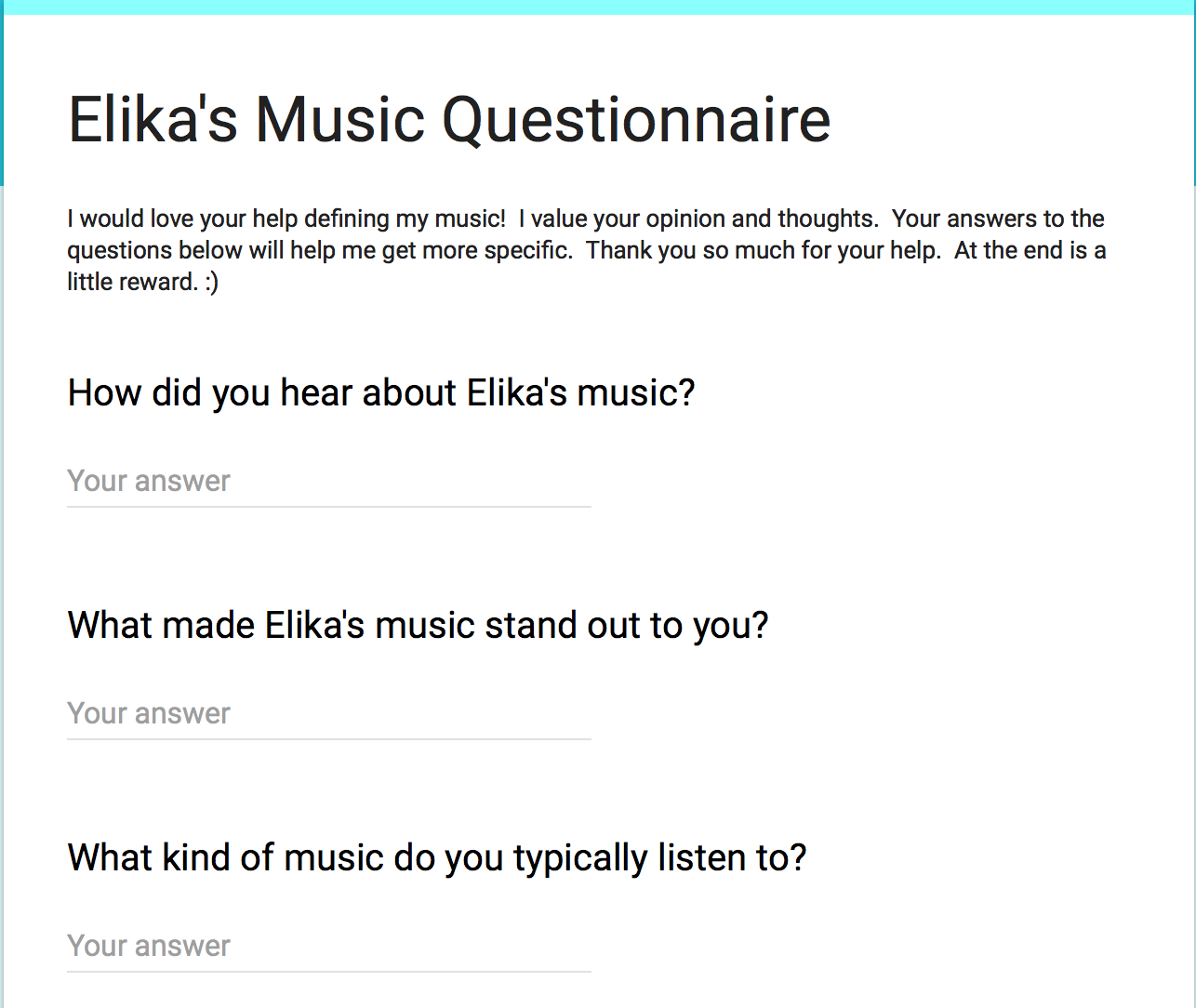This screenshot has height=1008, width=1196.
Task: Click the word "Questionnaire" in the title
Action: click(636, 120)
